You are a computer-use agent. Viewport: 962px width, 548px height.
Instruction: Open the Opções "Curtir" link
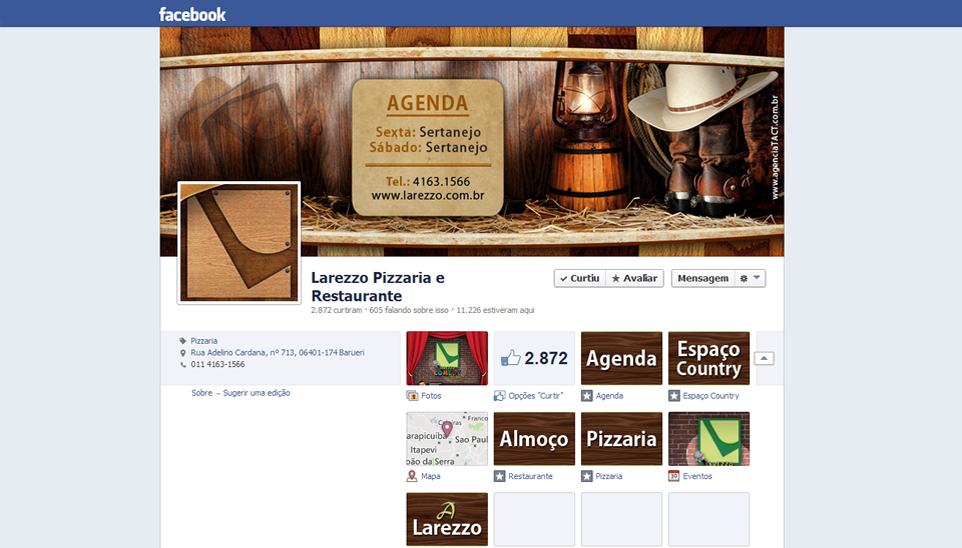535,396
